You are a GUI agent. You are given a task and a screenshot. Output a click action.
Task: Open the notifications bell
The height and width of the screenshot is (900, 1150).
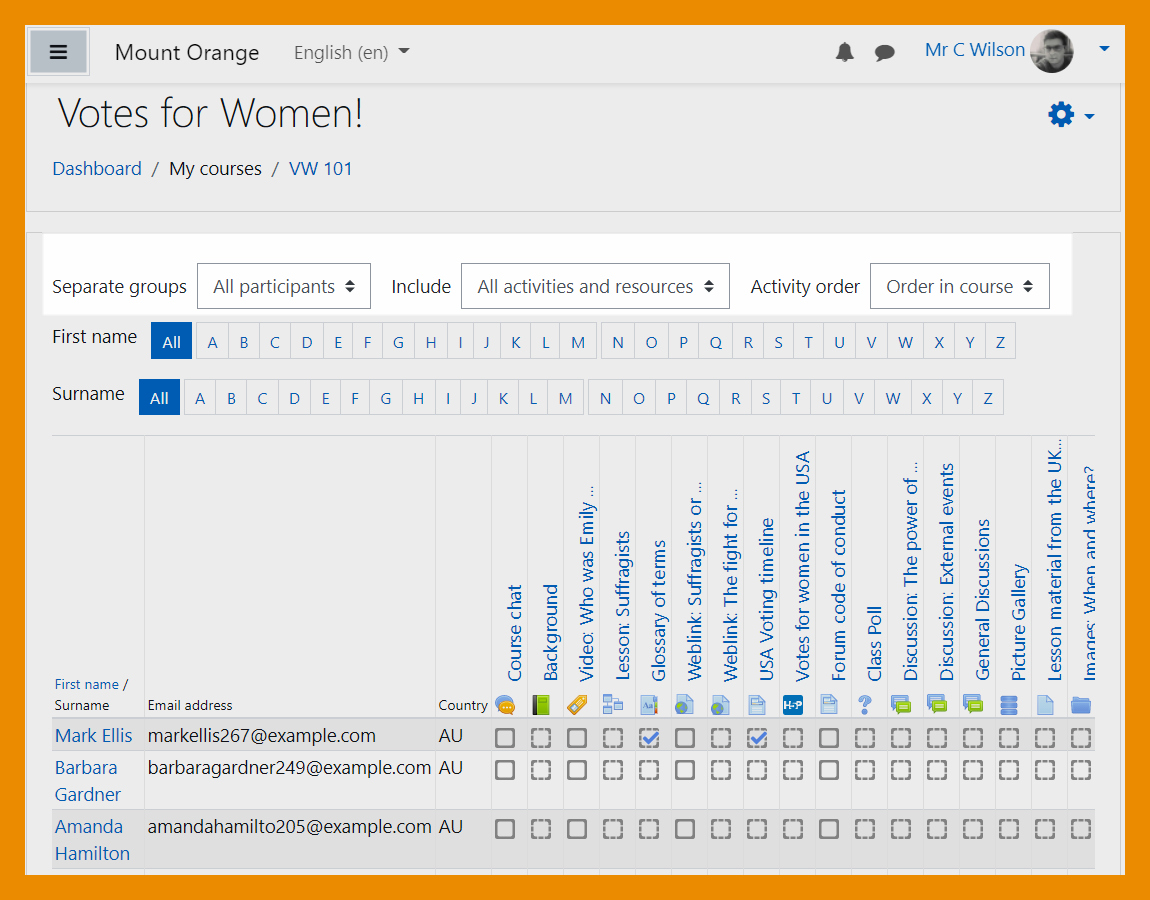(x=845, y=52)
